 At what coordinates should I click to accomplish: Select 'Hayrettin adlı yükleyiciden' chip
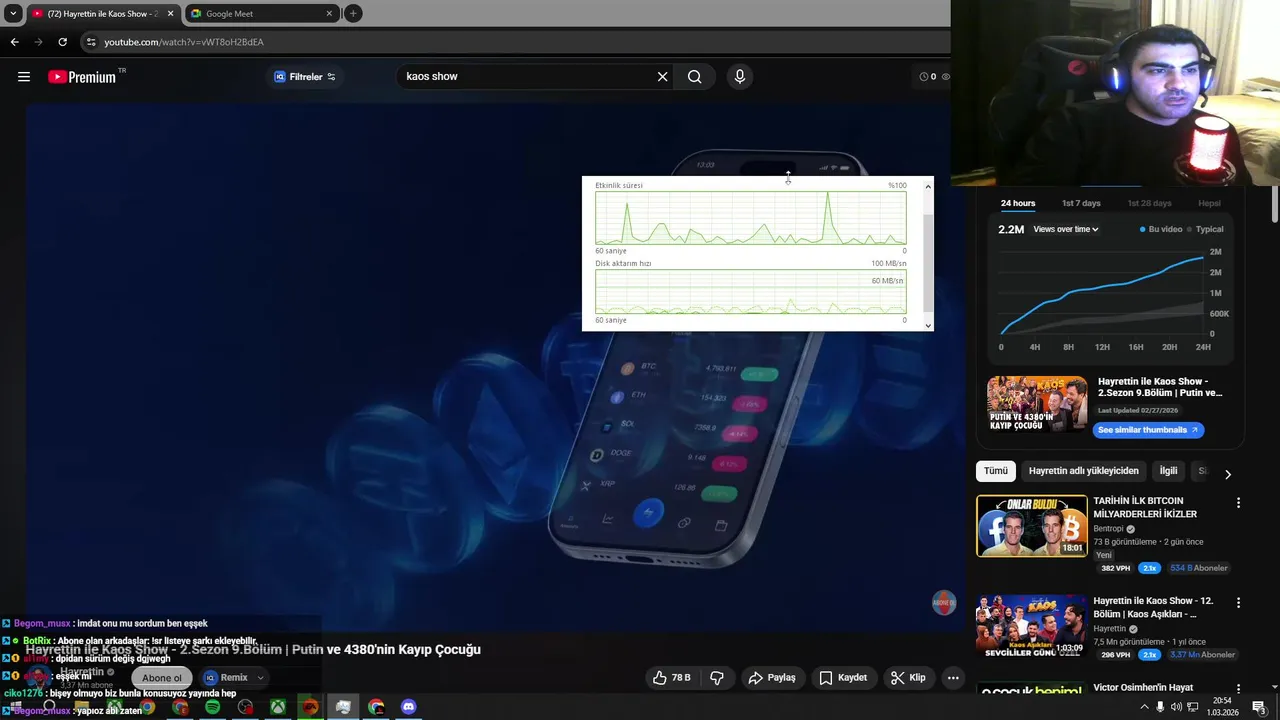tap(1083, 471)
